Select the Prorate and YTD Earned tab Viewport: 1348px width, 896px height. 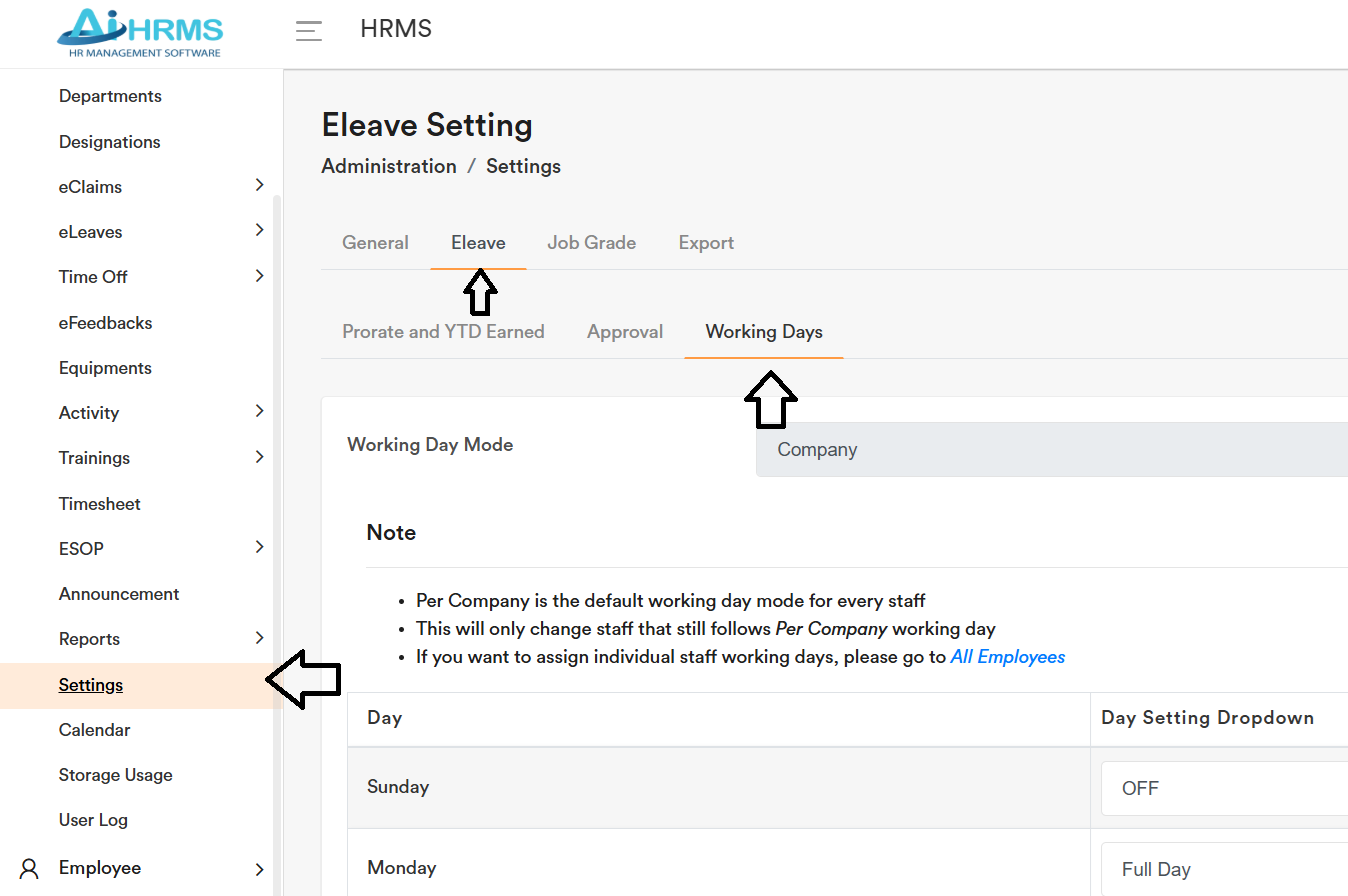point(443,332)
